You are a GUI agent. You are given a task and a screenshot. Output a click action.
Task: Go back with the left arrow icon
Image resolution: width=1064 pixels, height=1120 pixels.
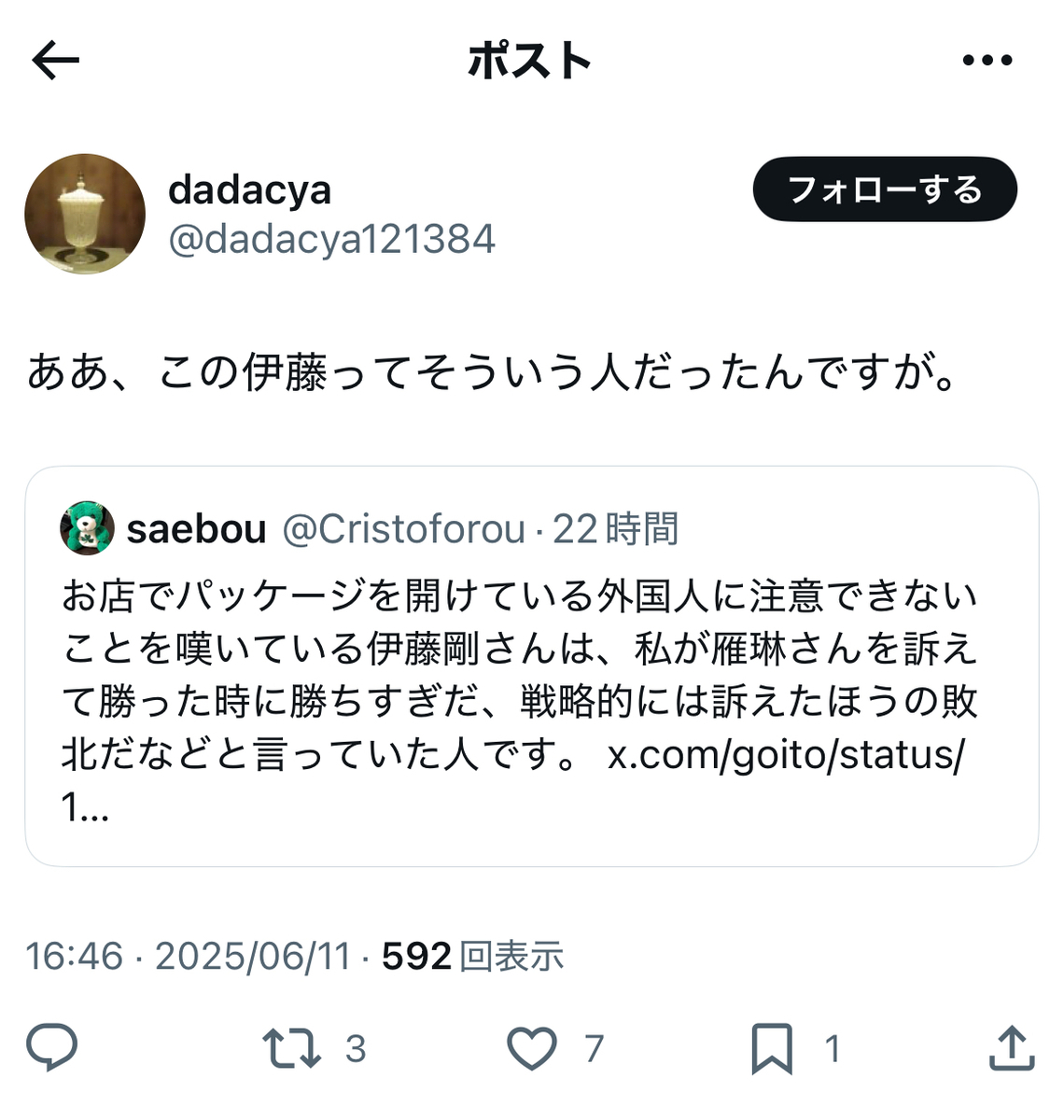[55, 62]
